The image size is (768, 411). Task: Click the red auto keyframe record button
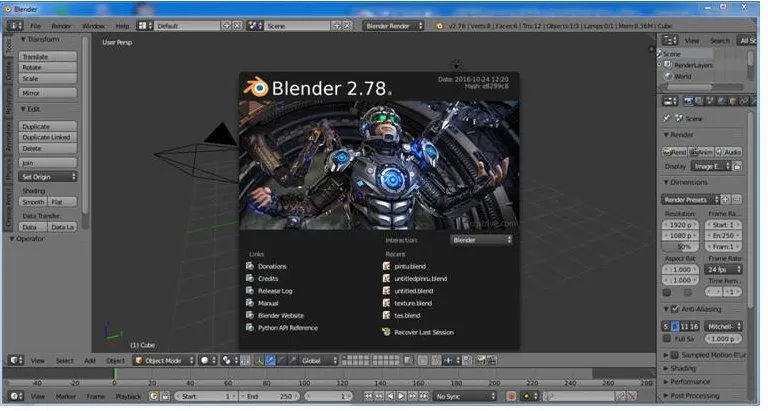coord(511,396)
